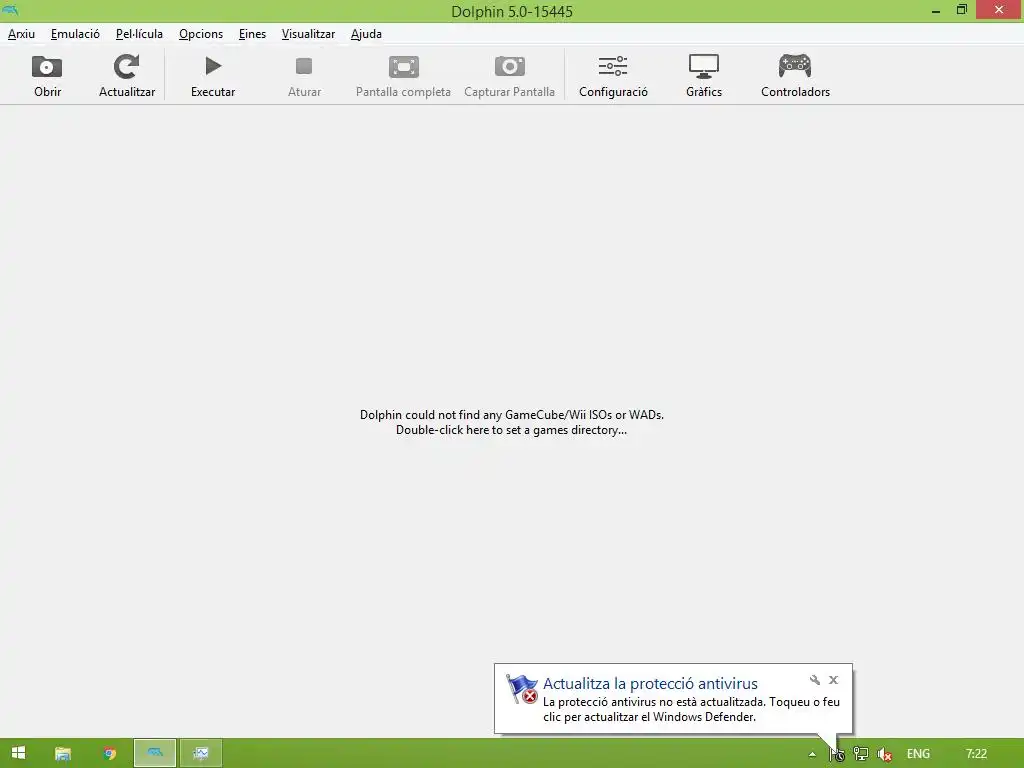The width and height of the screenshot is (1024, 768).
Task: Open notification options wrench icon
Action: pos(814,680)
